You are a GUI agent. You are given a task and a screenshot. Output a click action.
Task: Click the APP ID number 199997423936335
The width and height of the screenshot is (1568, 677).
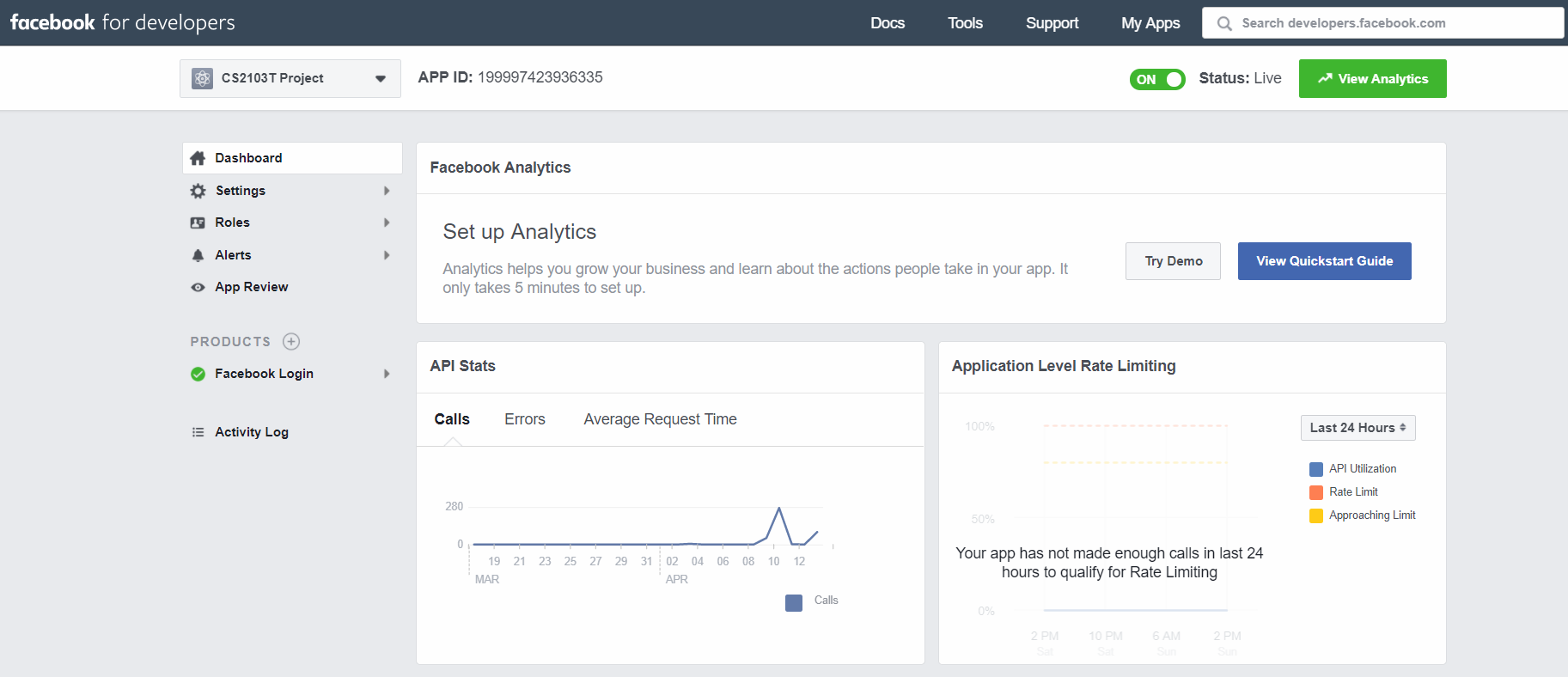[540, 77]
